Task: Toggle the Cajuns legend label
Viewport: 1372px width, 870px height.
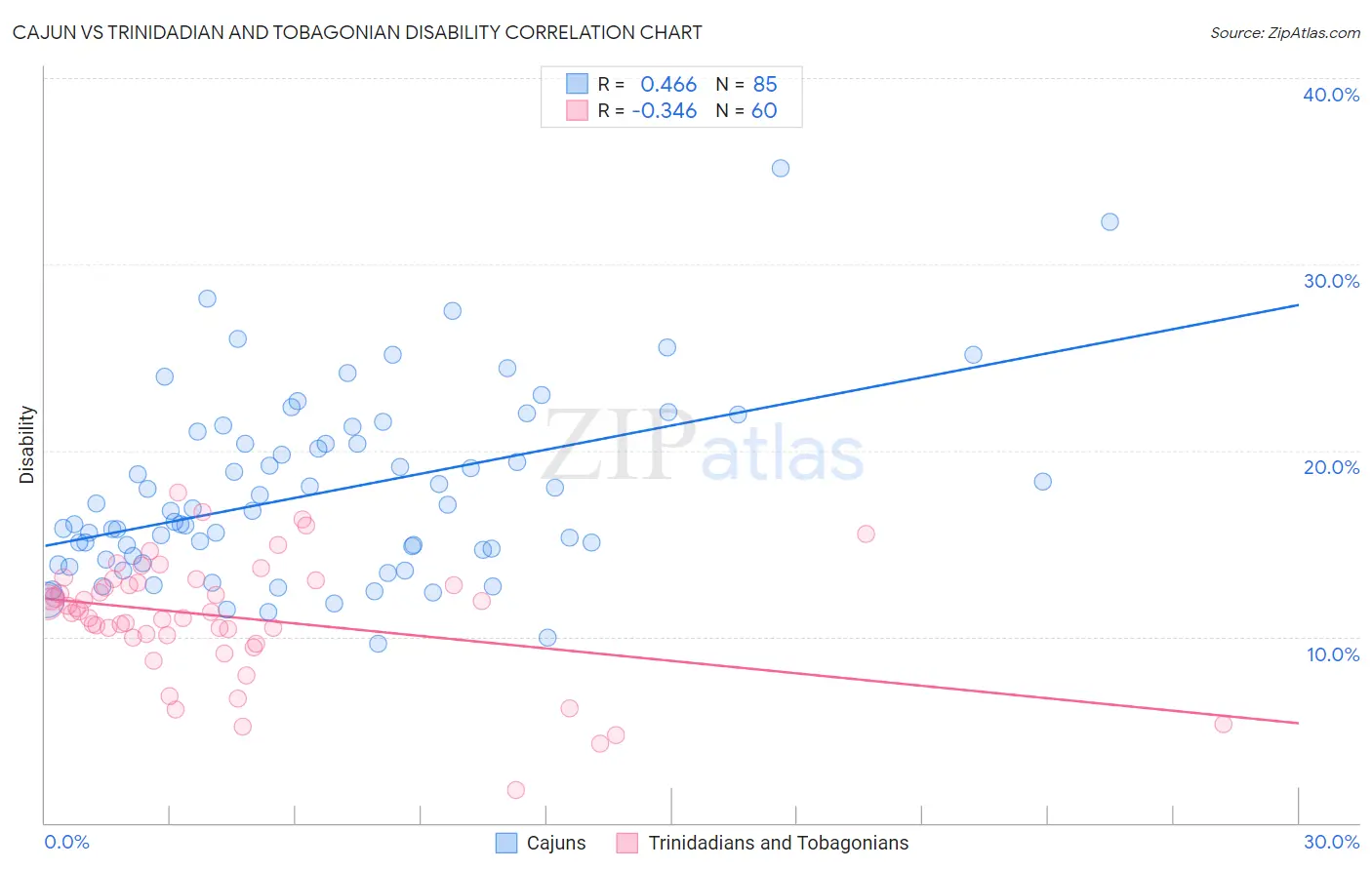Action: [x=556, y=843]
